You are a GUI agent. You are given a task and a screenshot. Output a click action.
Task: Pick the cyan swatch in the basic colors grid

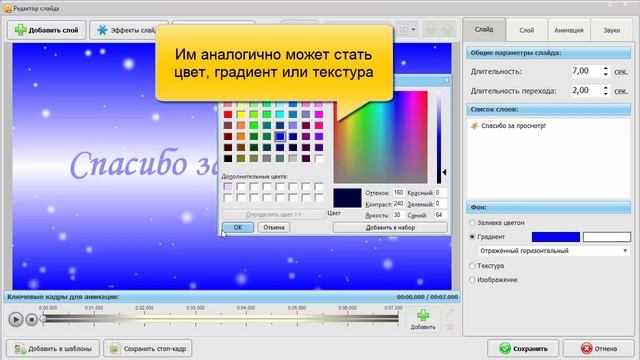pos(280,115)
